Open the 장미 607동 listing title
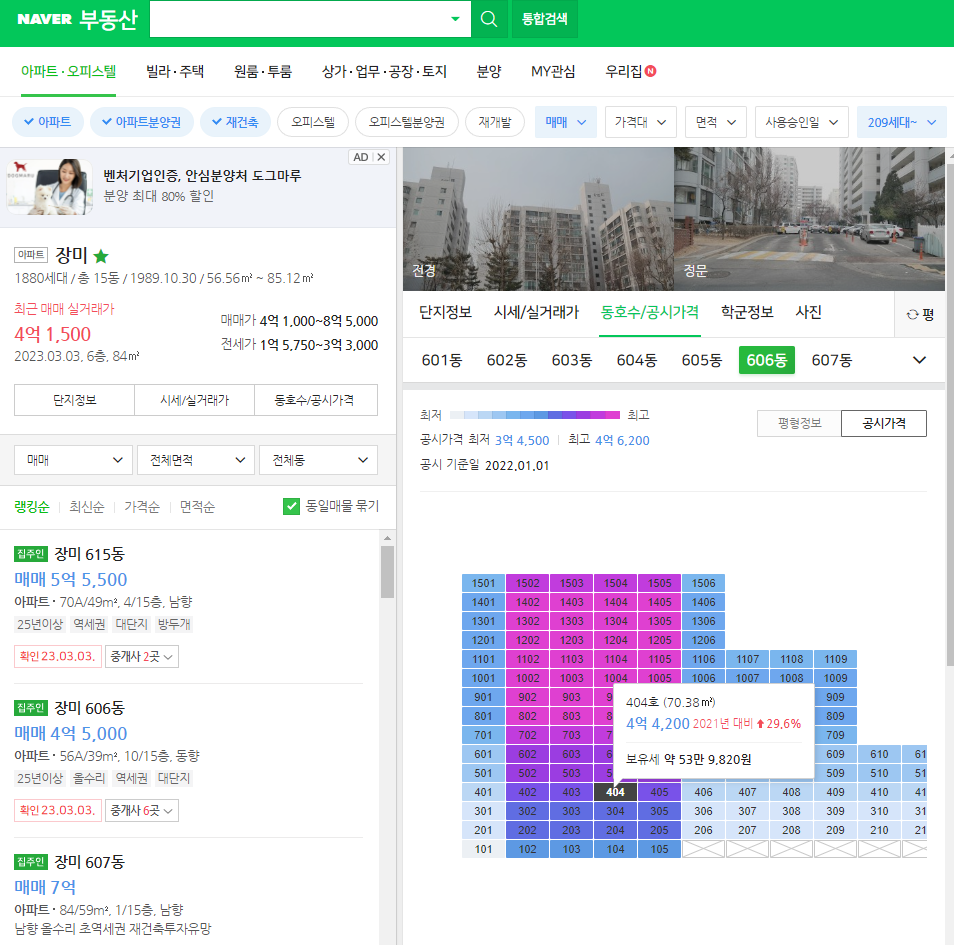 [x=89, y=862]
